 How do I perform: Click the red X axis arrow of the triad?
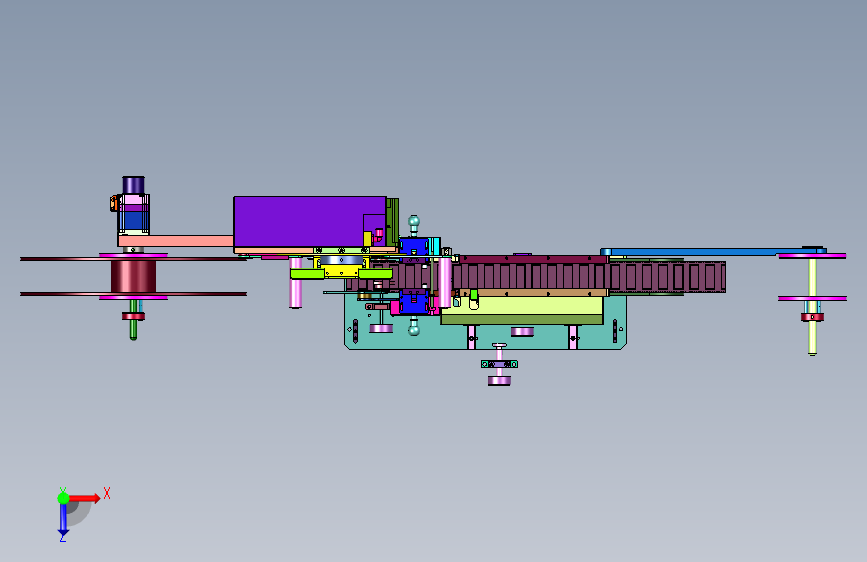coord(85,498)
